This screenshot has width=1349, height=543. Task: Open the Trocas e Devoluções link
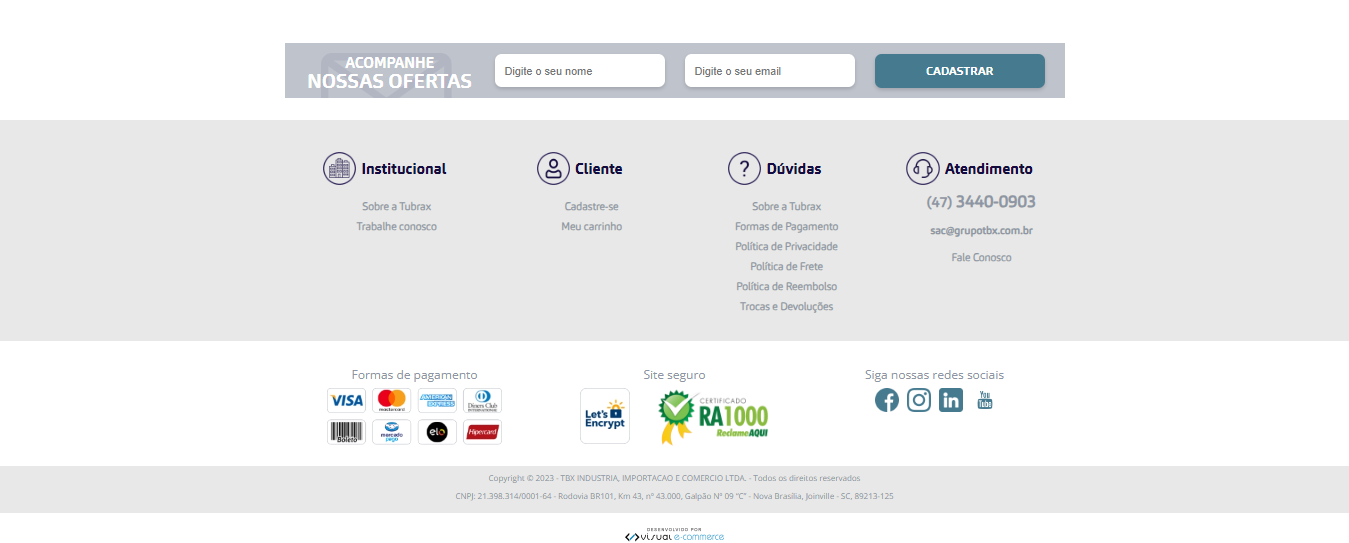786,307
